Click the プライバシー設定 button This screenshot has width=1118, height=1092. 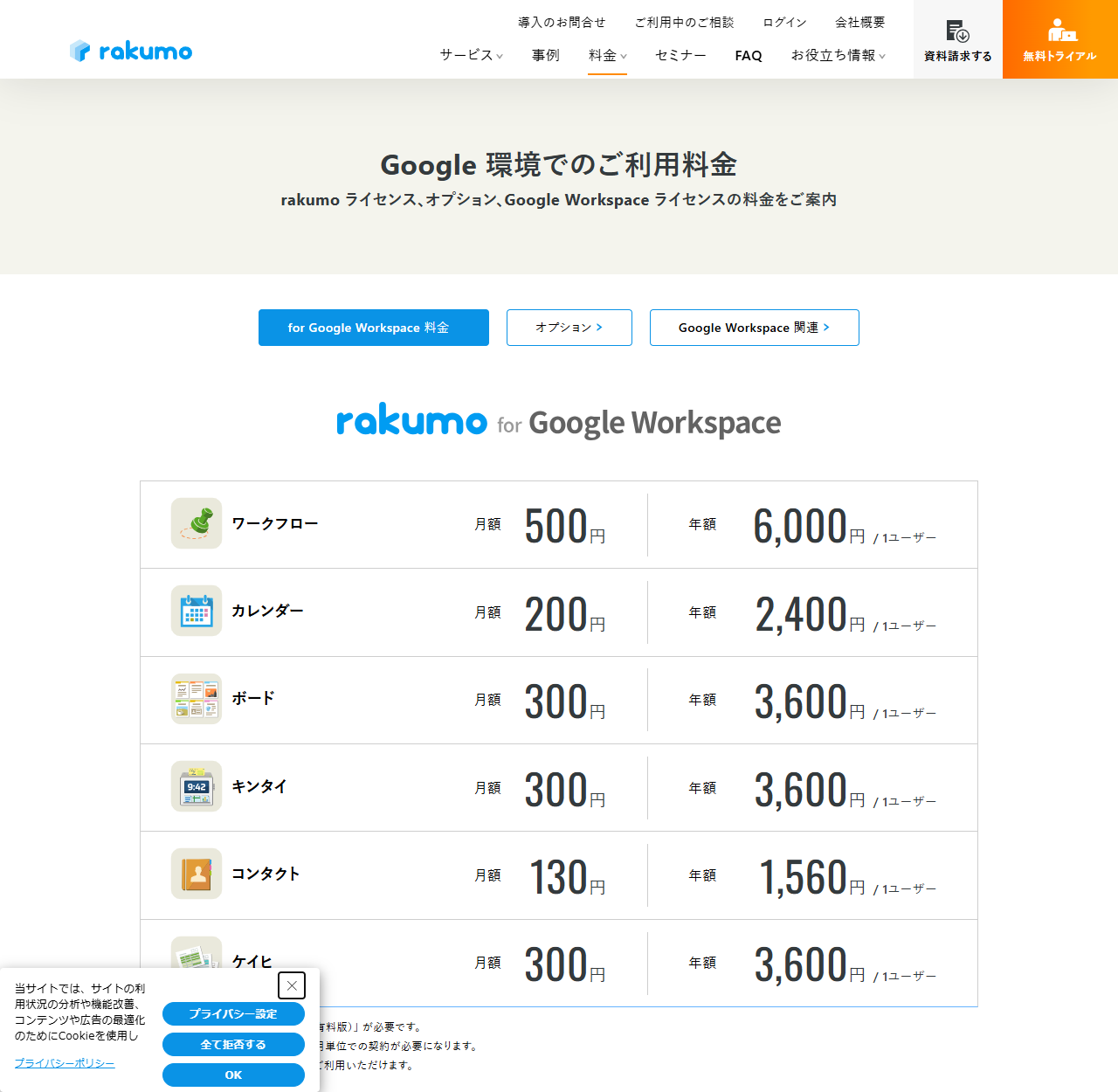point(233,1014)
